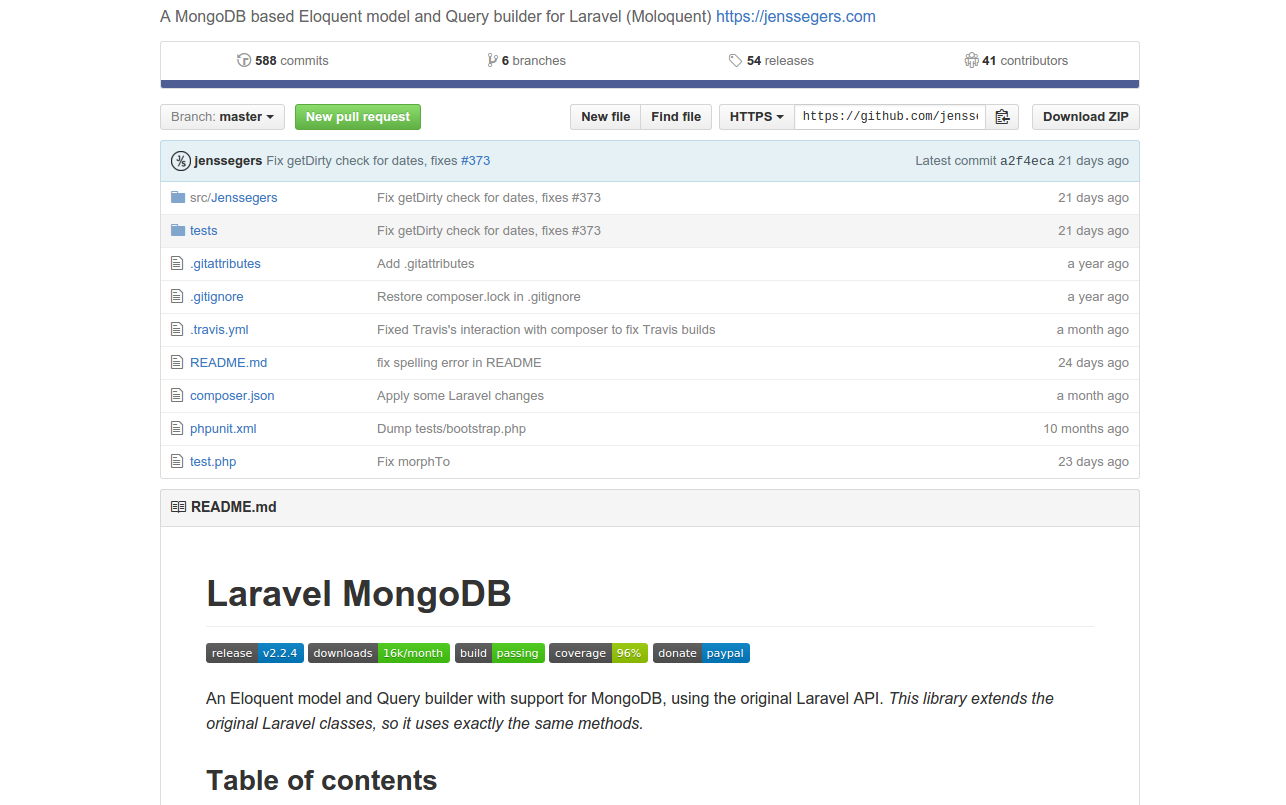Click the language color bar
This screenshot has width=1286, height=805.
pos(650,84)
